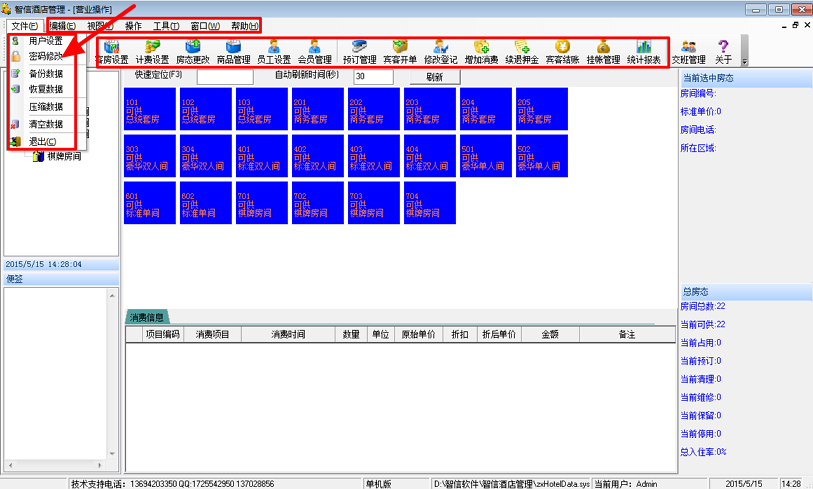Choose 清空数据 in the File menu
The height and width of the screenshot is (489, 813).
click(46, 124)
